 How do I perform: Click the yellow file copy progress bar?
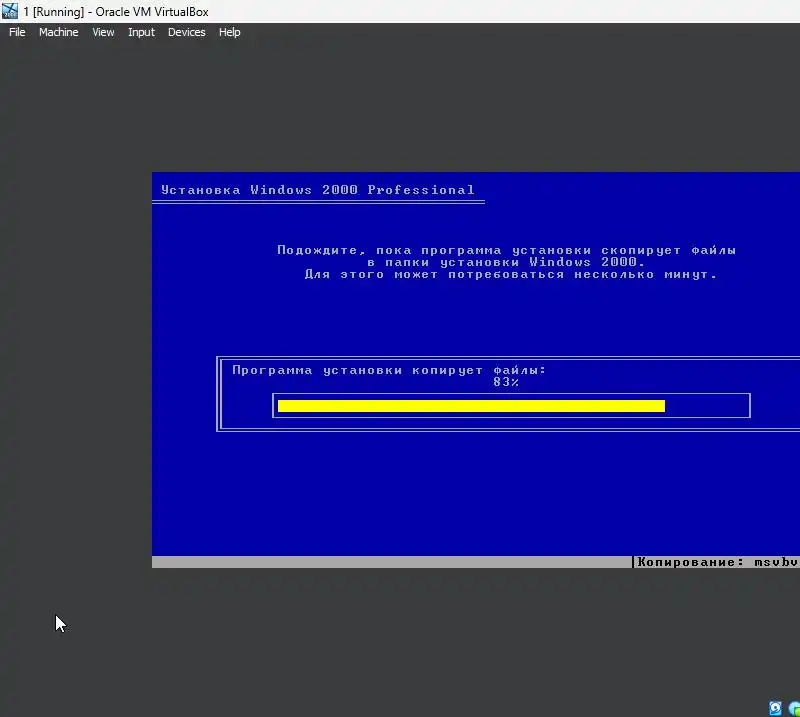[471, 406]
